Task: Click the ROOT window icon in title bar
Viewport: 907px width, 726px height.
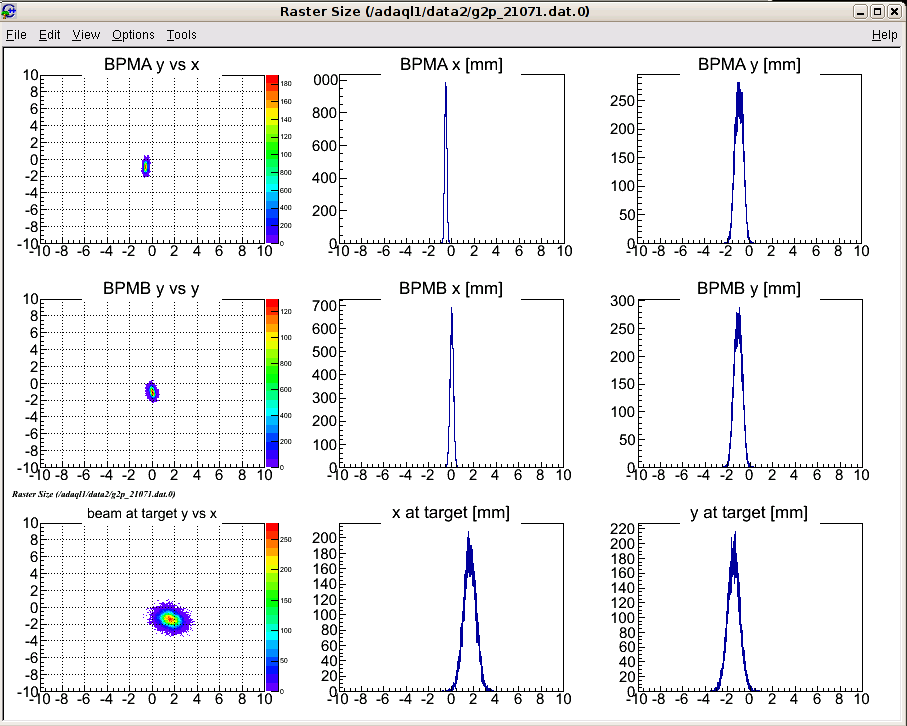Action: (9, 11)
